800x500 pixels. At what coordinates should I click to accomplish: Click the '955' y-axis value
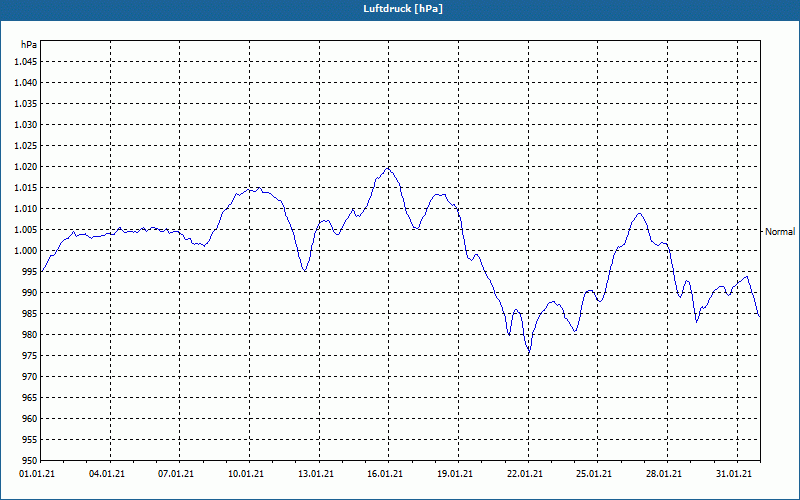coord(30,440)
